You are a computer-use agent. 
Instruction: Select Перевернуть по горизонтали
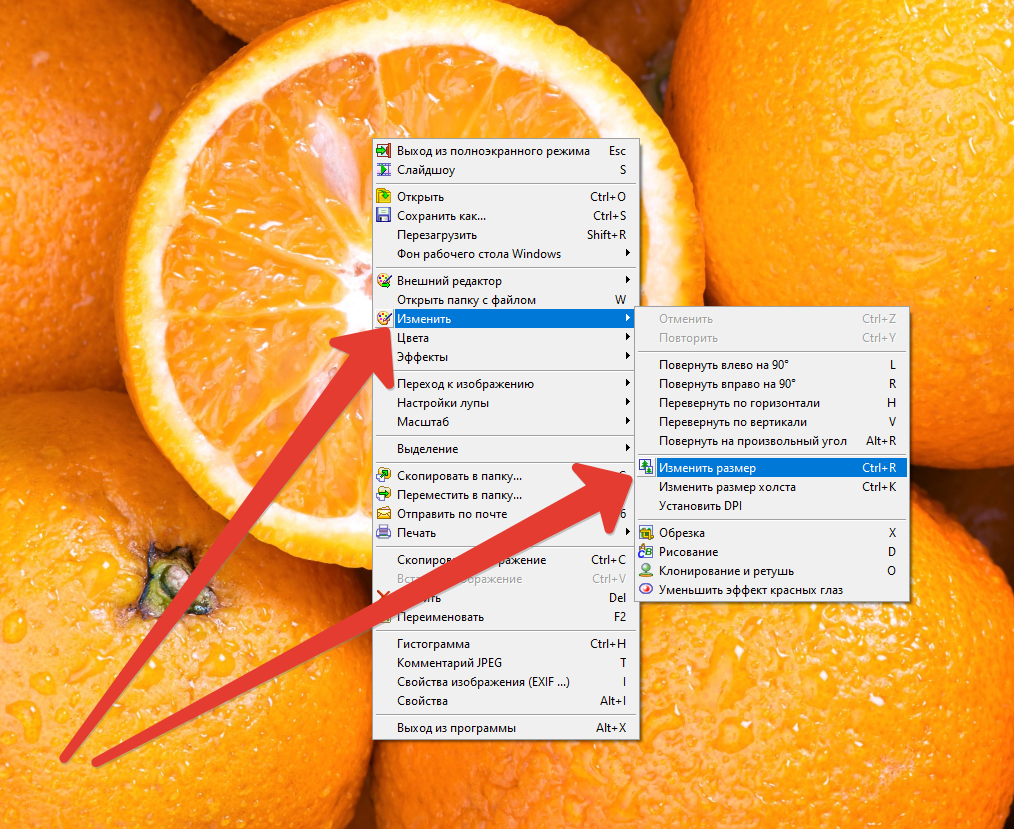point(772,403)
